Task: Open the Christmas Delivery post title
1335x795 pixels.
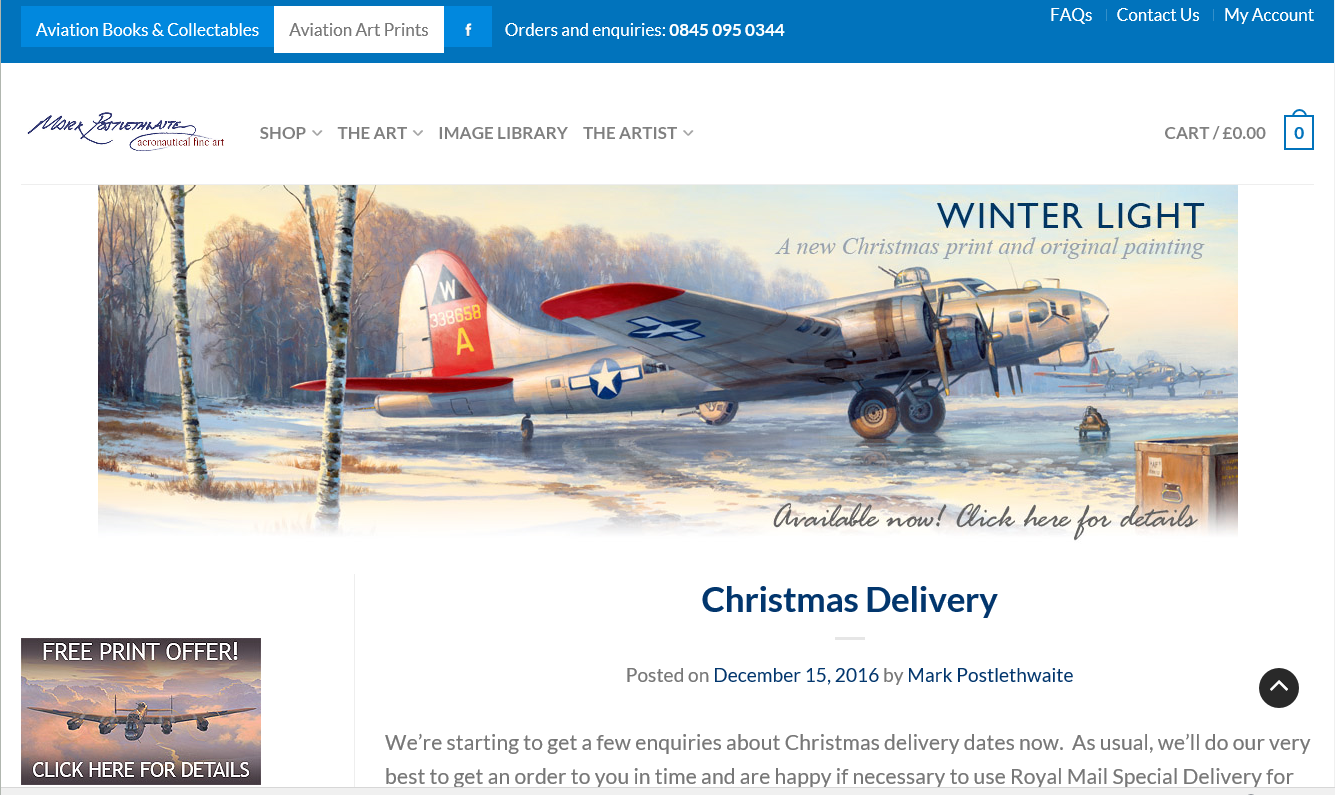Action: coord(849,599)
